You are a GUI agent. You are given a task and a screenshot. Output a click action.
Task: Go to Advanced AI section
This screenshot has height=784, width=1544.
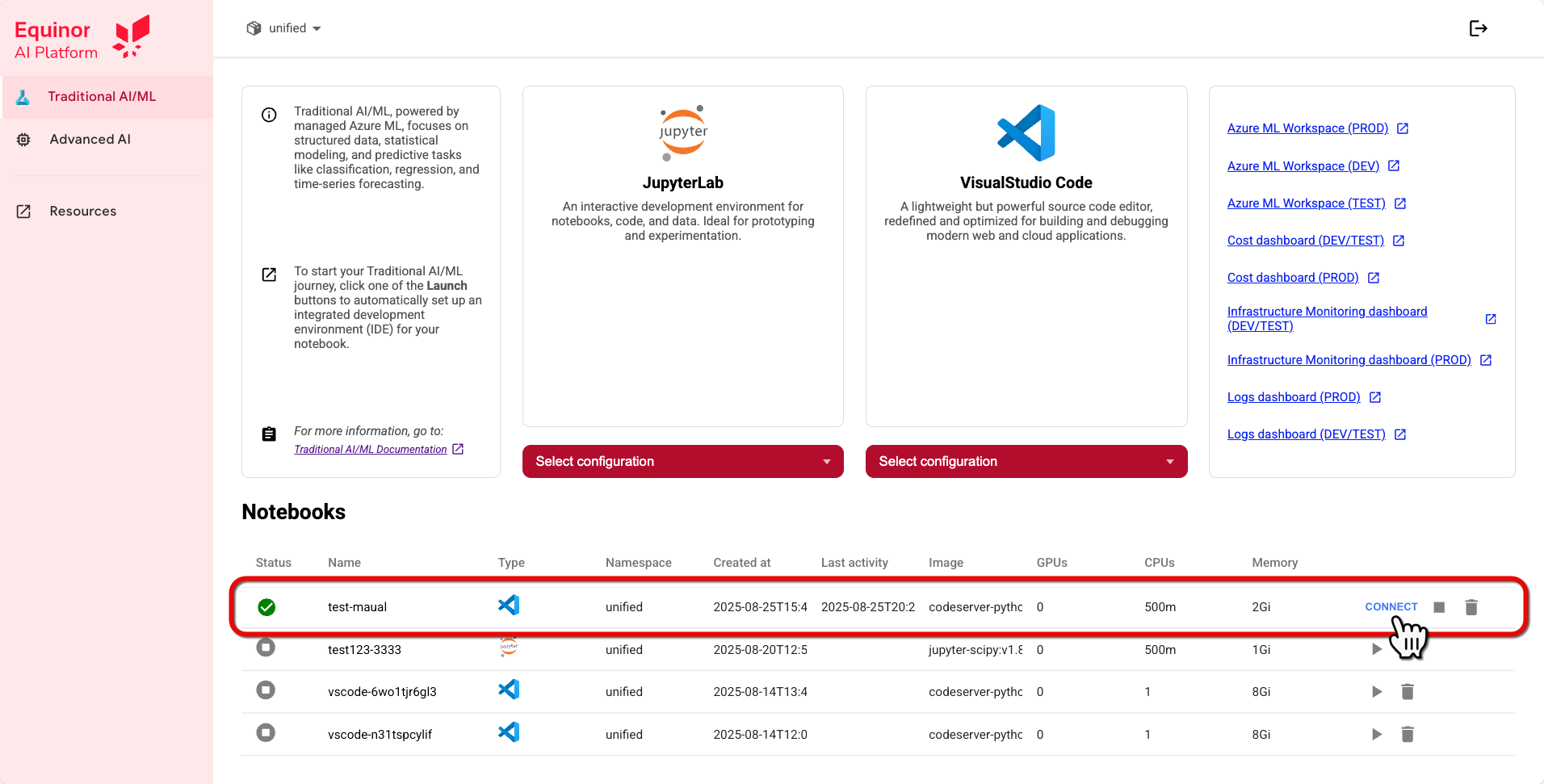click(x=90, y=140)
